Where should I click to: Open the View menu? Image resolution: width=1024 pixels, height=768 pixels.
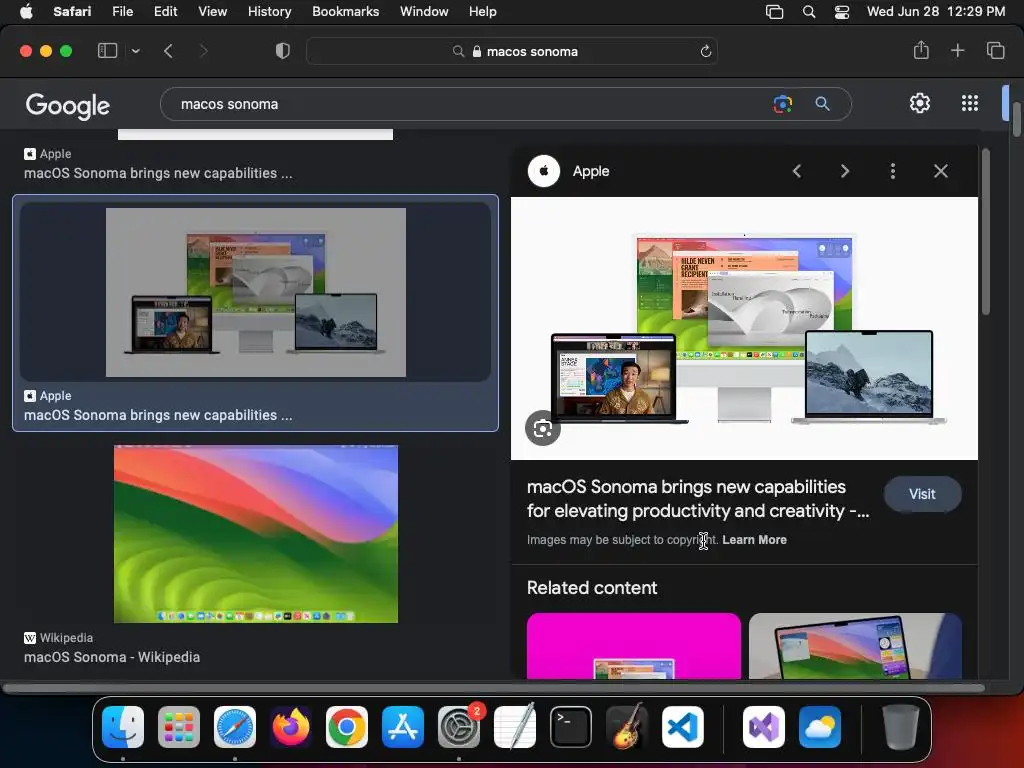pyautogui.click(x=212, y=12)
